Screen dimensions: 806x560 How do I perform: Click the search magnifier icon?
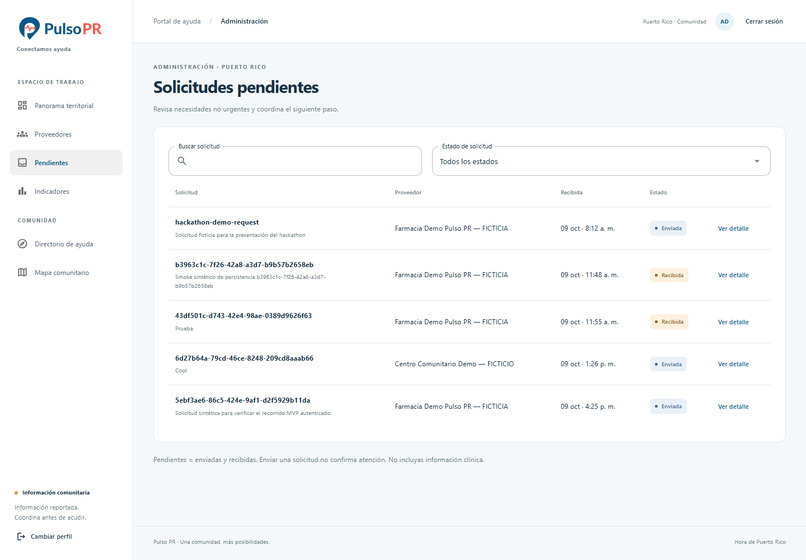point(182,161)
